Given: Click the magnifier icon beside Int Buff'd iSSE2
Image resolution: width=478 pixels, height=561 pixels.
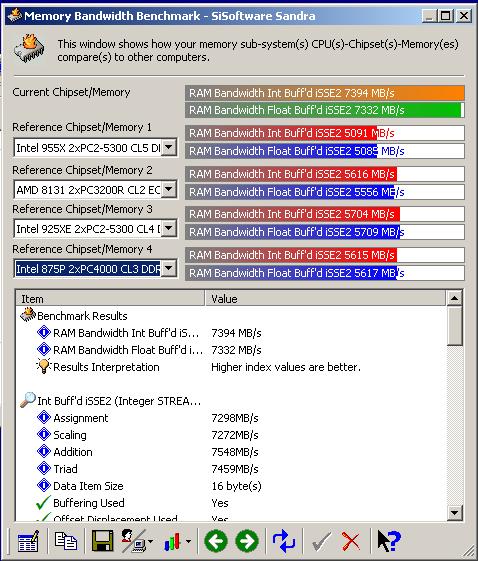Looking at the screenshot, I should (x=28, y=400).
